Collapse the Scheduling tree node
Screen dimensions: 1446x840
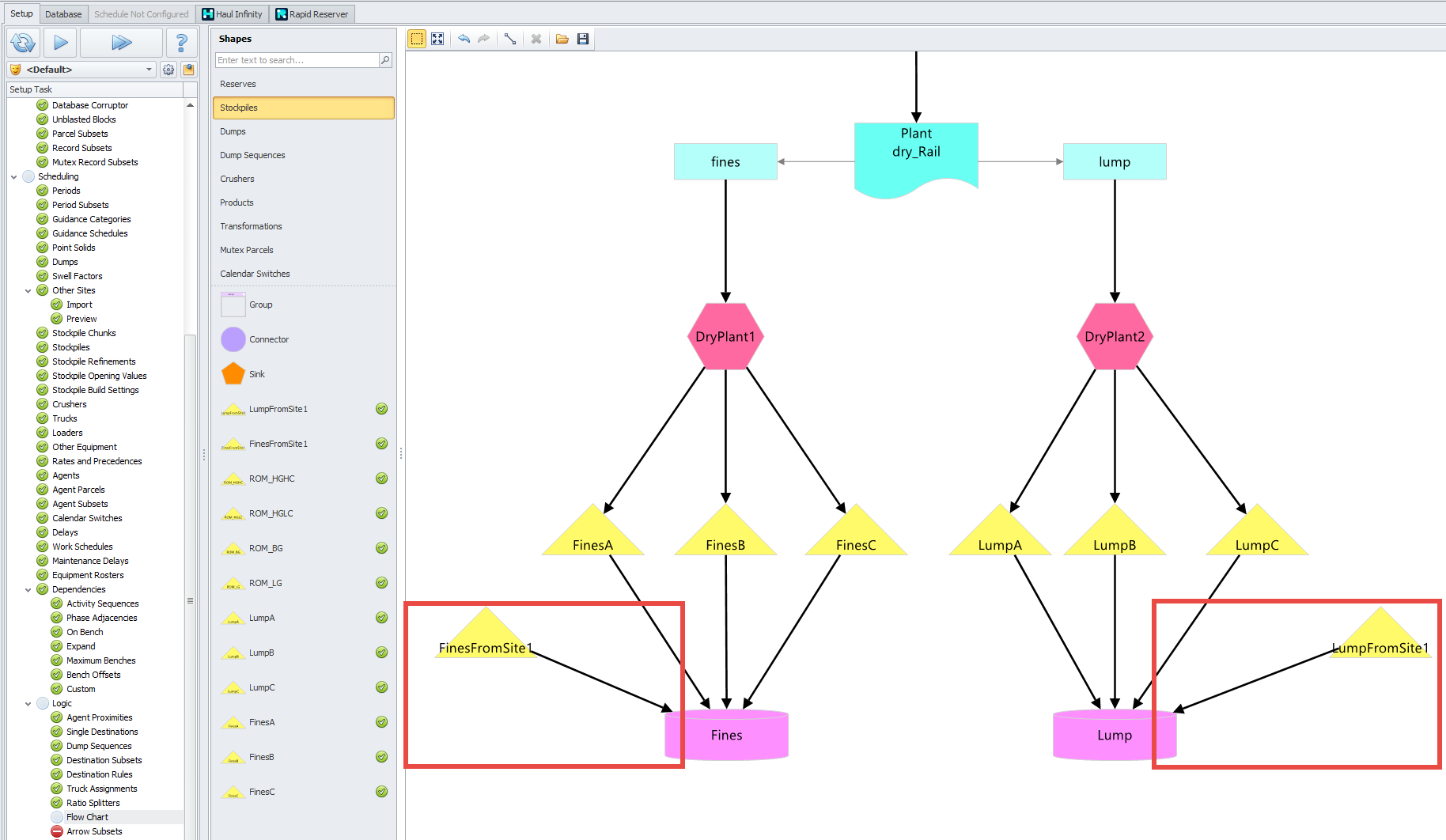coord(14,177)
